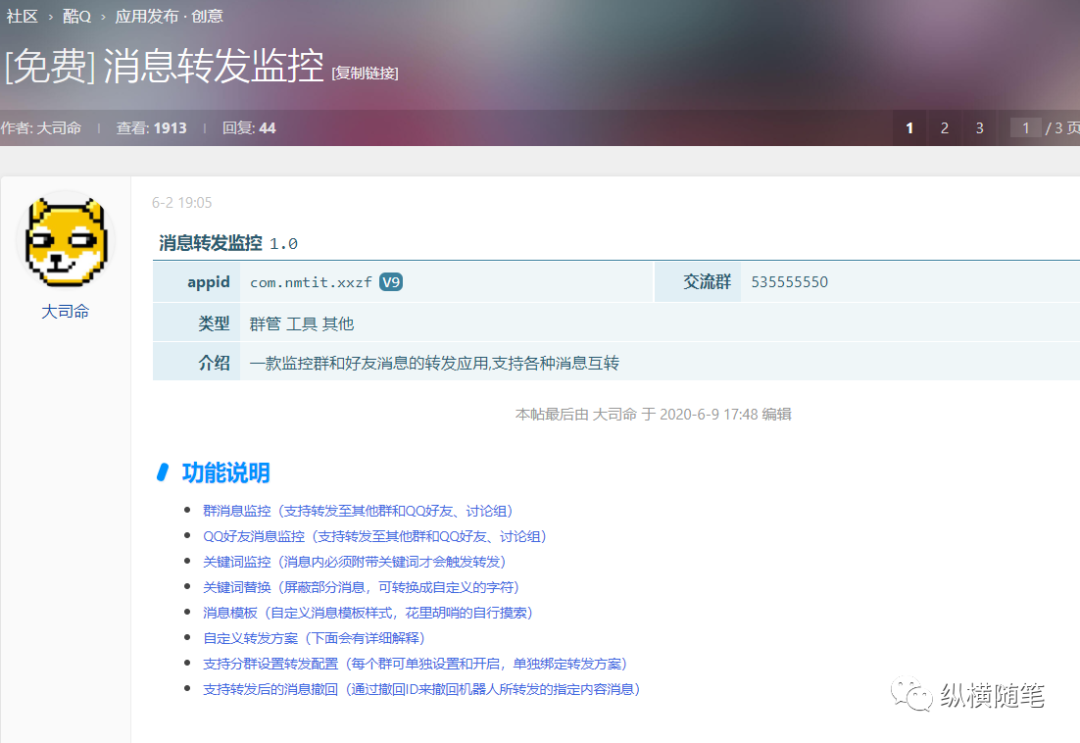Screen dimensions: 1080x743
Task: Click the [复制链接] copy link button
Action: (365, 73)
